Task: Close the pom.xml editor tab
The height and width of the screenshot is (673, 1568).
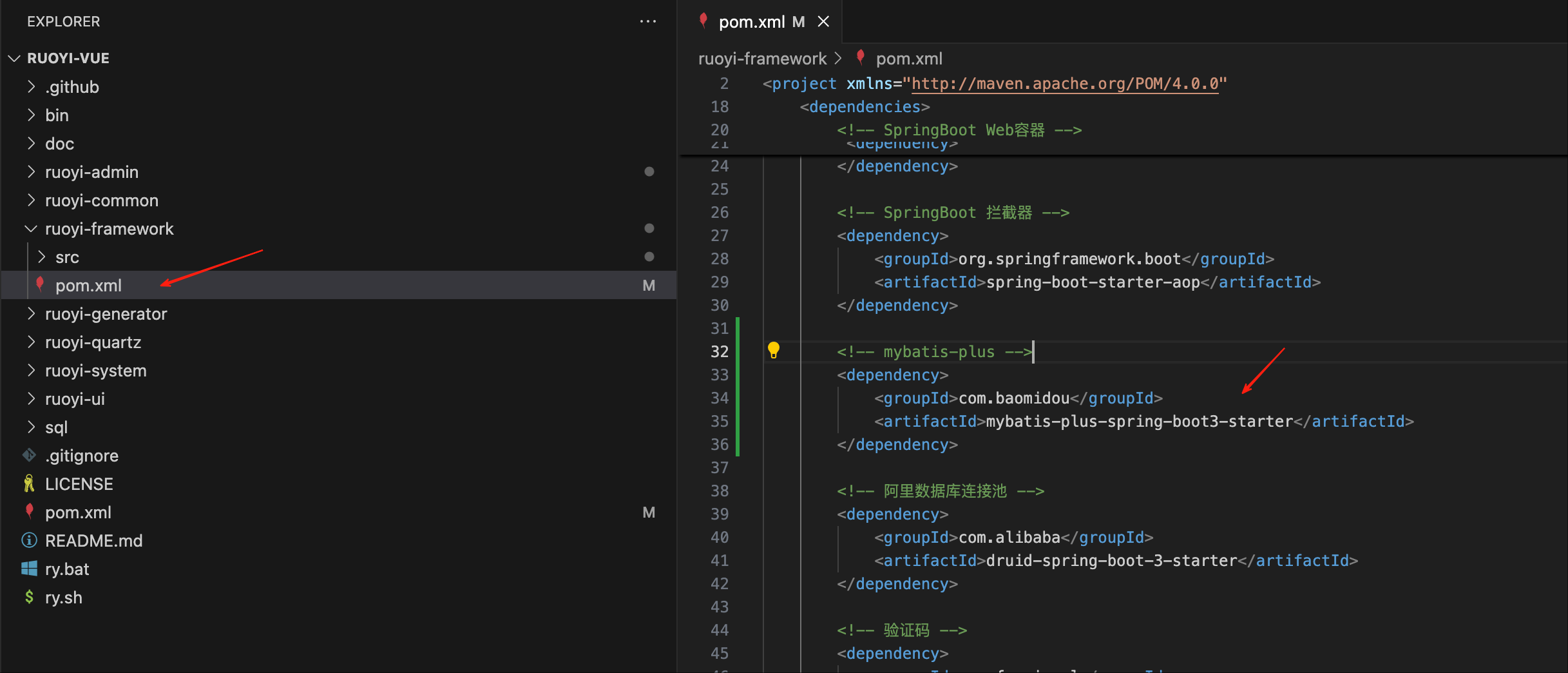Action: click(x=823, y=21)
